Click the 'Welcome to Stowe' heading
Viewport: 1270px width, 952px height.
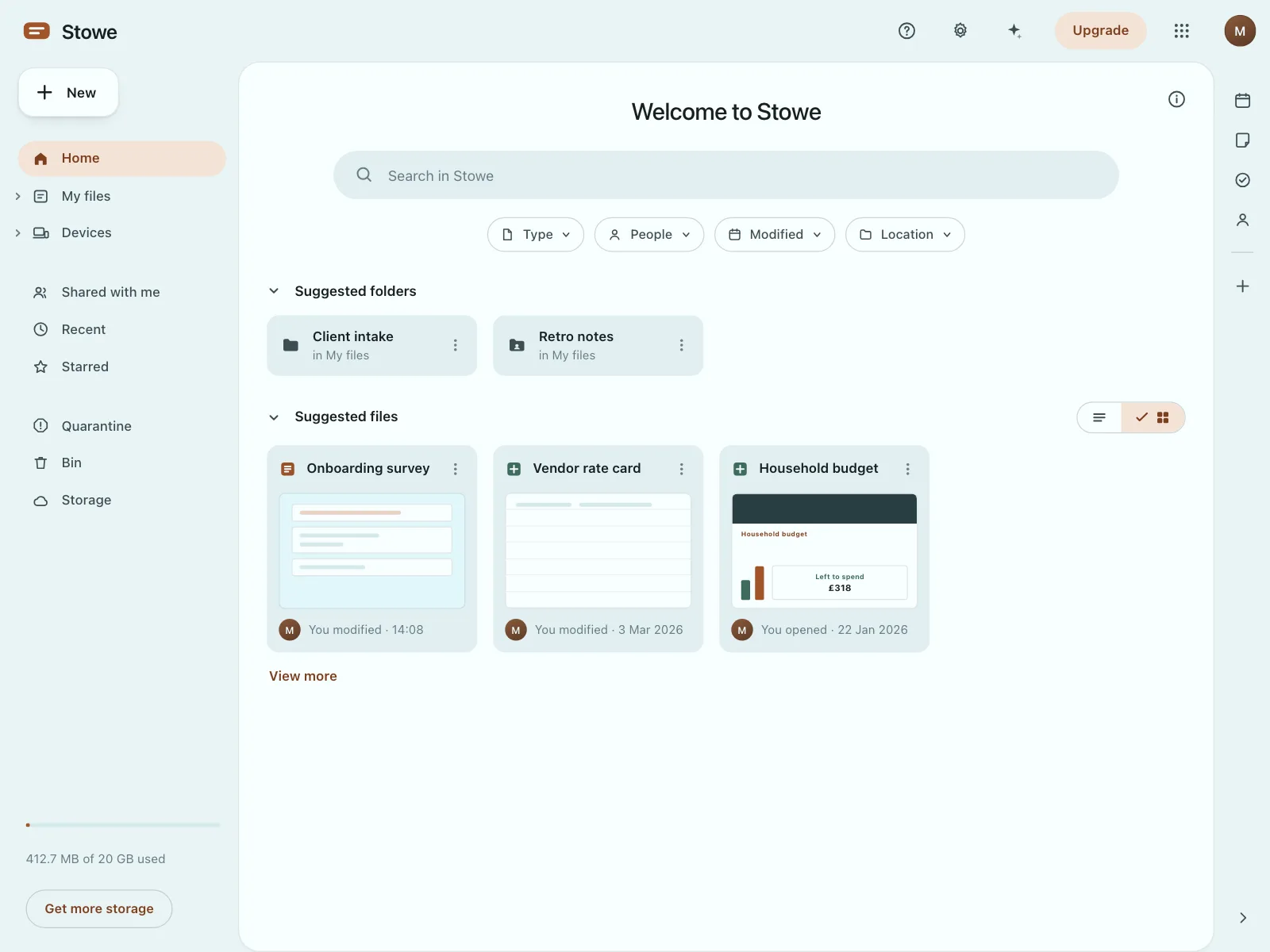click(x=726, y=112)
